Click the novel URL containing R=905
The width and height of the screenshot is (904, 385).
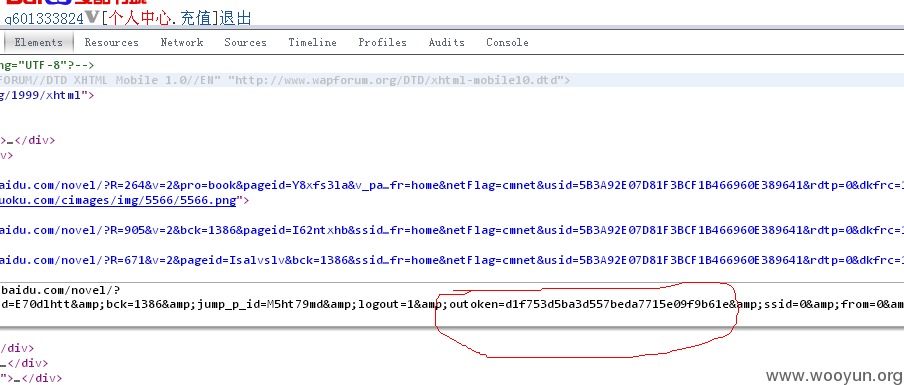point(452,230)
